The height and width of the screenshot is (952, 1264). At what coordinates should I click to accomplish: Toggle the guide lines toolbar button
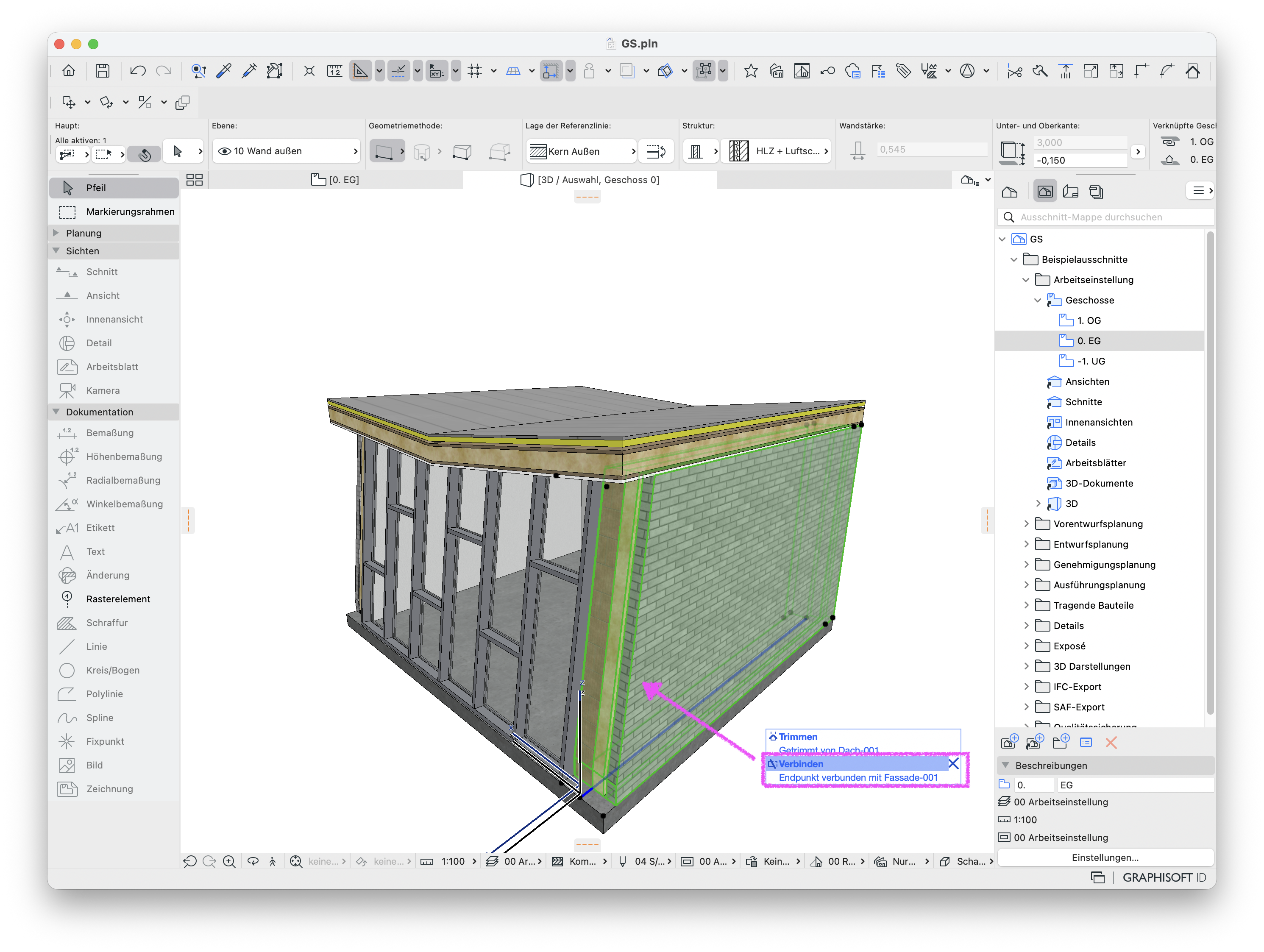pyautogui.click(x=361, y=71)
